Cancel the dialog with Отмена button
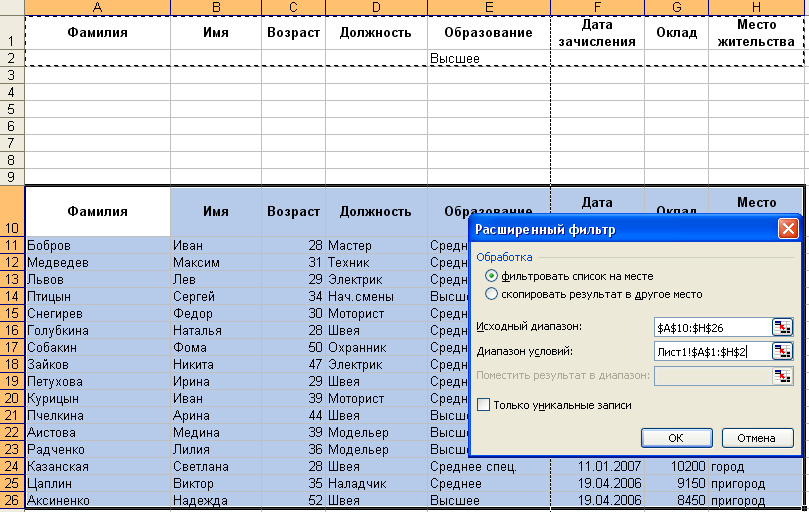 [757, 438]
